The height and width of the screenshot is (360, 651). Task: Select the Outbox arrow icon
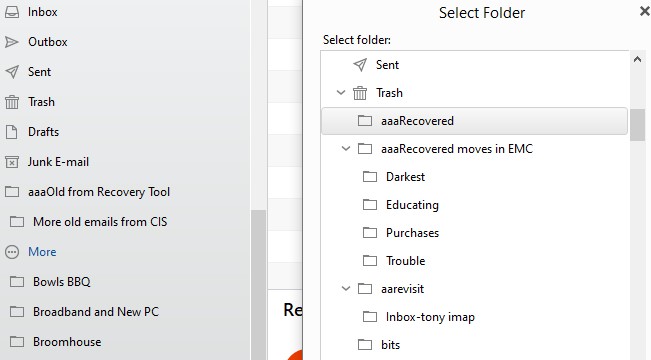(x=12, y=42)
